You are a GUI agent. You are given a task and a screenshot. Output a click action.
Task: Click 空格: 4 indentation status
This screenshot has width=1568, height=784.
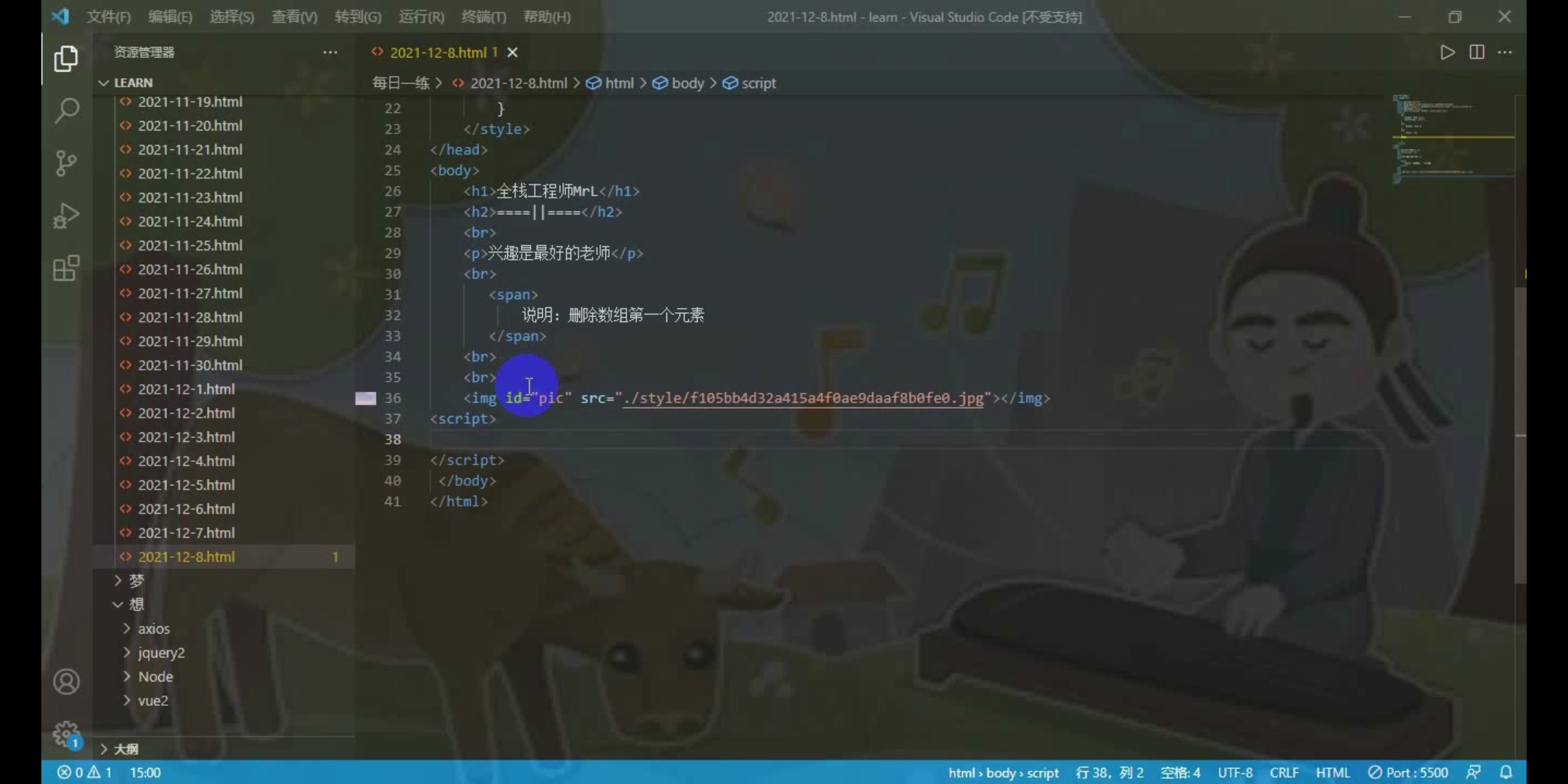tap(1180, 772)
